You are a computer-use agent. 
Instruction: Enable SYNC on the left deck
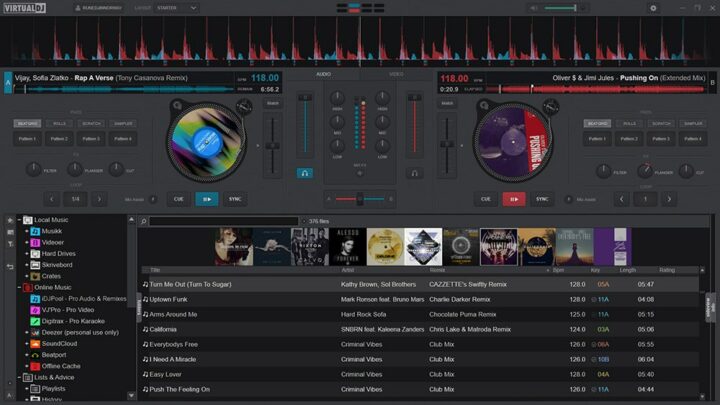coord(234,199)
